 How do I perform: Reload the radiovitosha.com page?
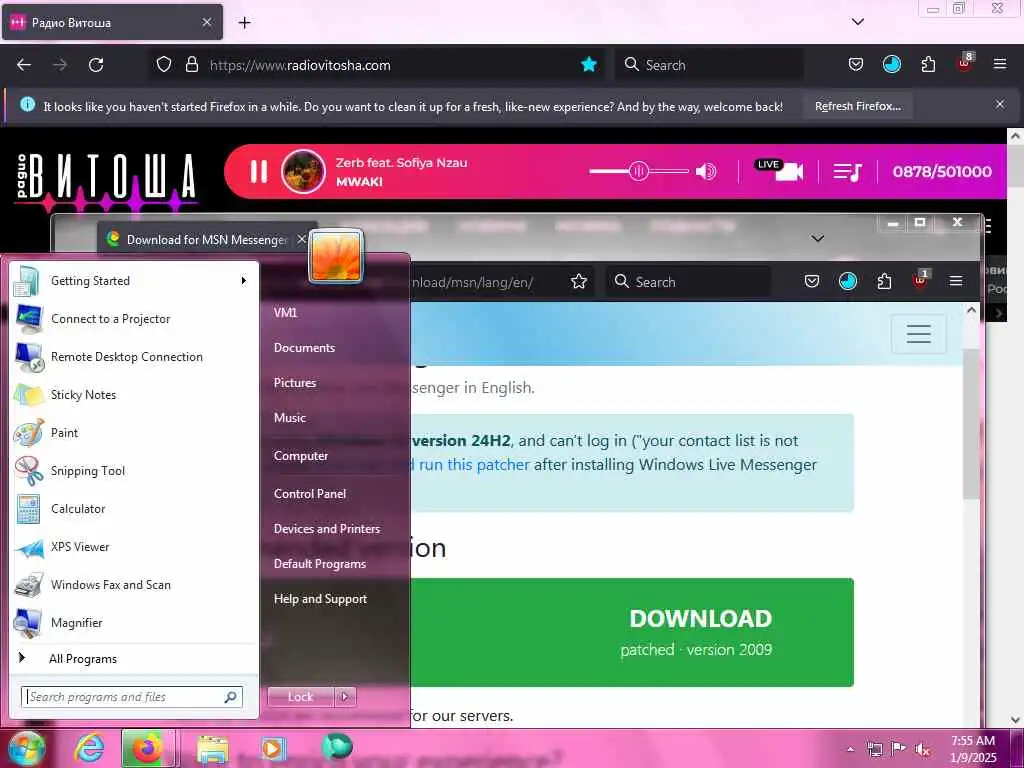(96, 65)
